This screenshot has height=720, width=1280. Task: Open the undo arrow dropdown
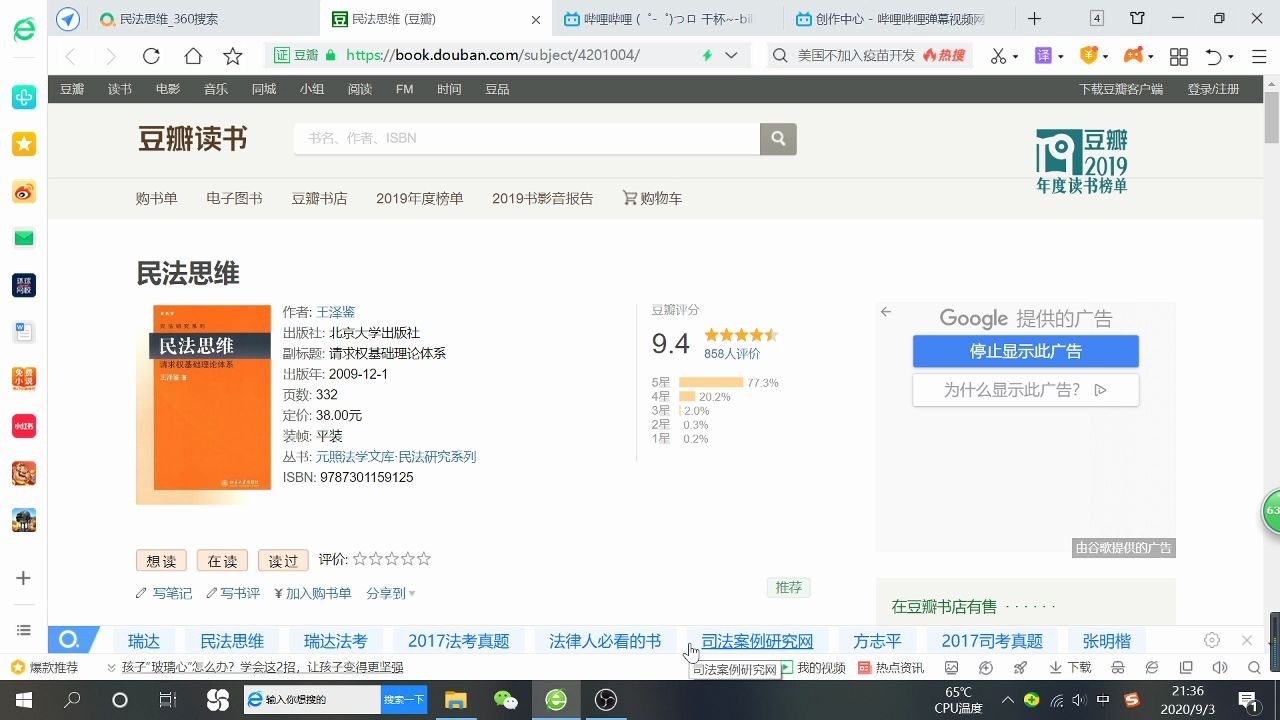(x=1231, y=57)
